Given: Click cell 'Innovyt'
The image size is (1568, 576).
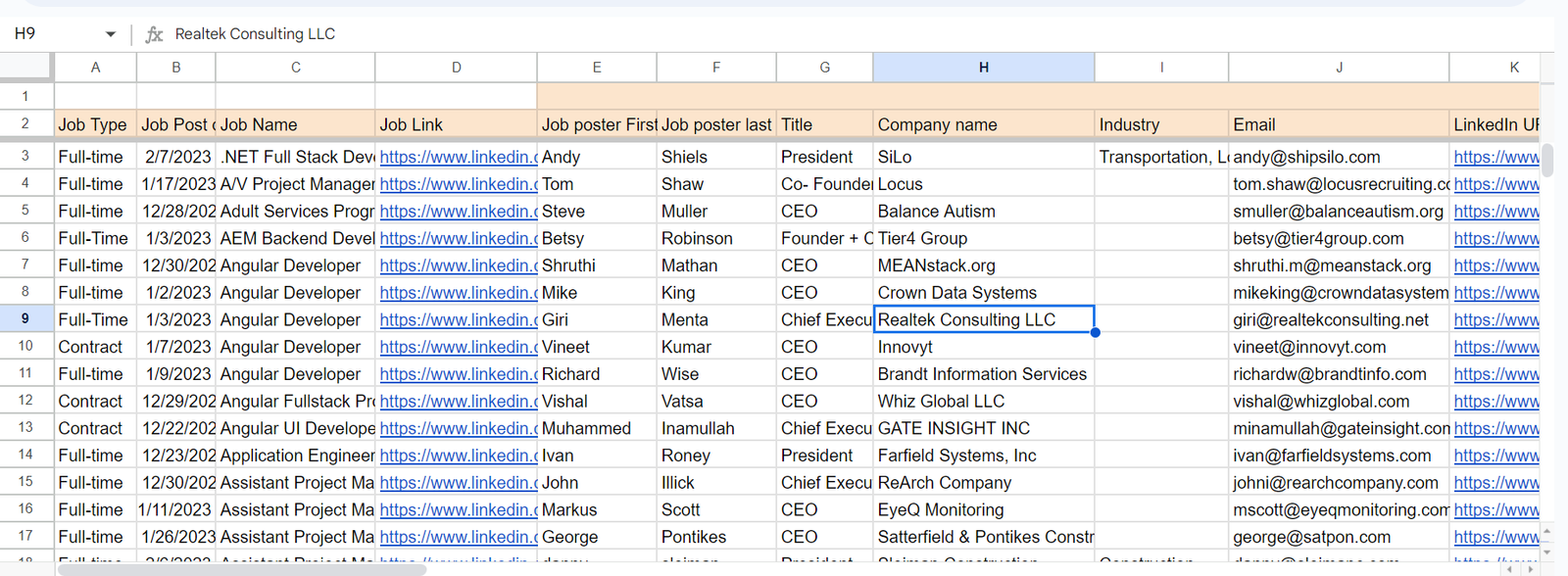Looking at the screenshot, I should [x=984, y=347].
